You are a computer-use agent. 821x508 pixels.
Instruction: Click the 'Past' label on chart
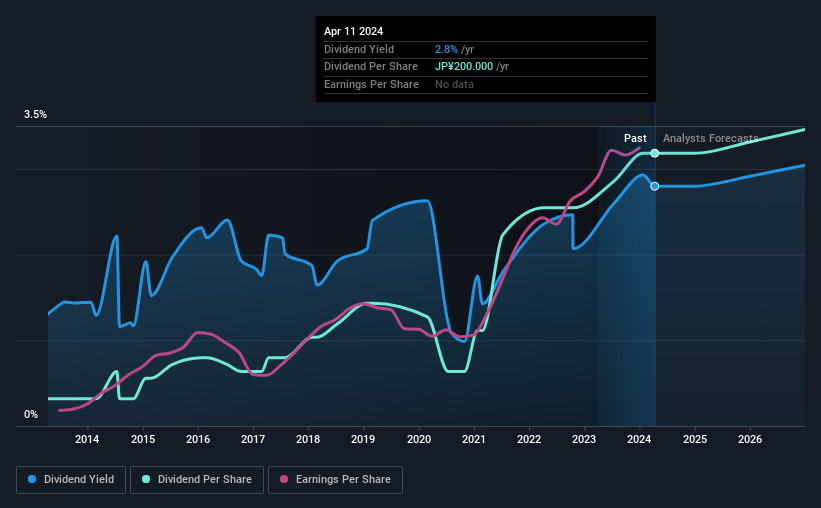pyautogui.click(x=635, y=138)
